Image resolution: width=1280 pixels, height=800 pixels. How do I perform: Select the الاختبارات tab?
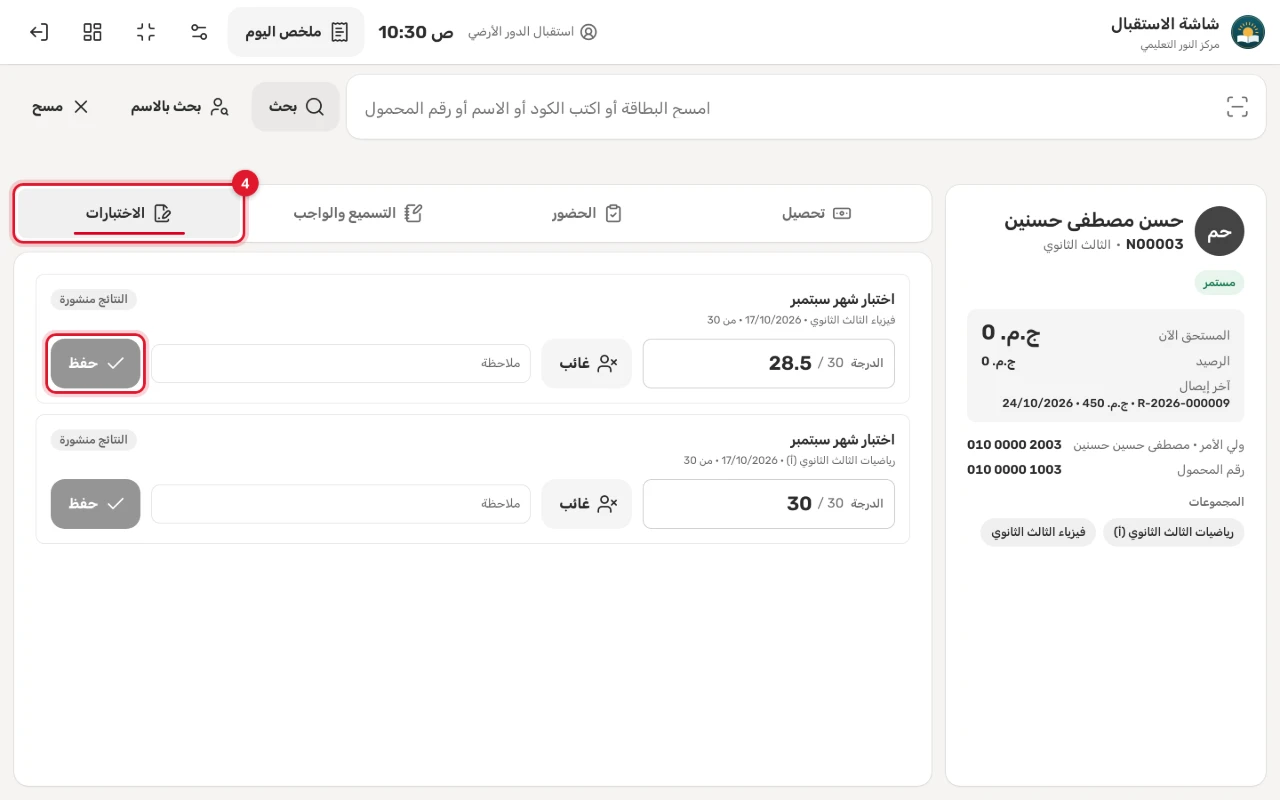pos(129,213)
